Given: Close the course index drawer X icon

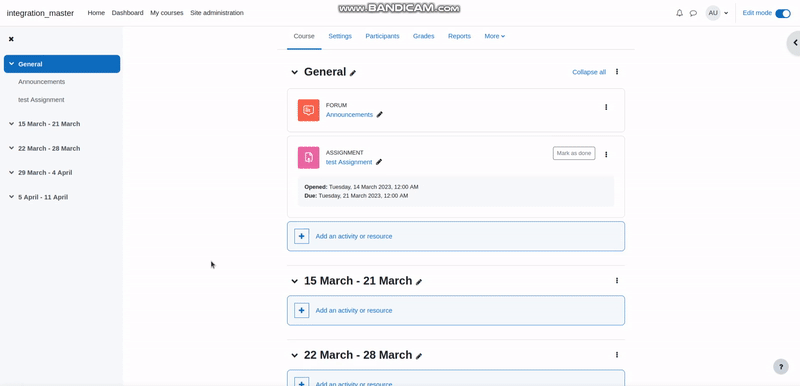Looking at the screenshot, I should point(11,39).
